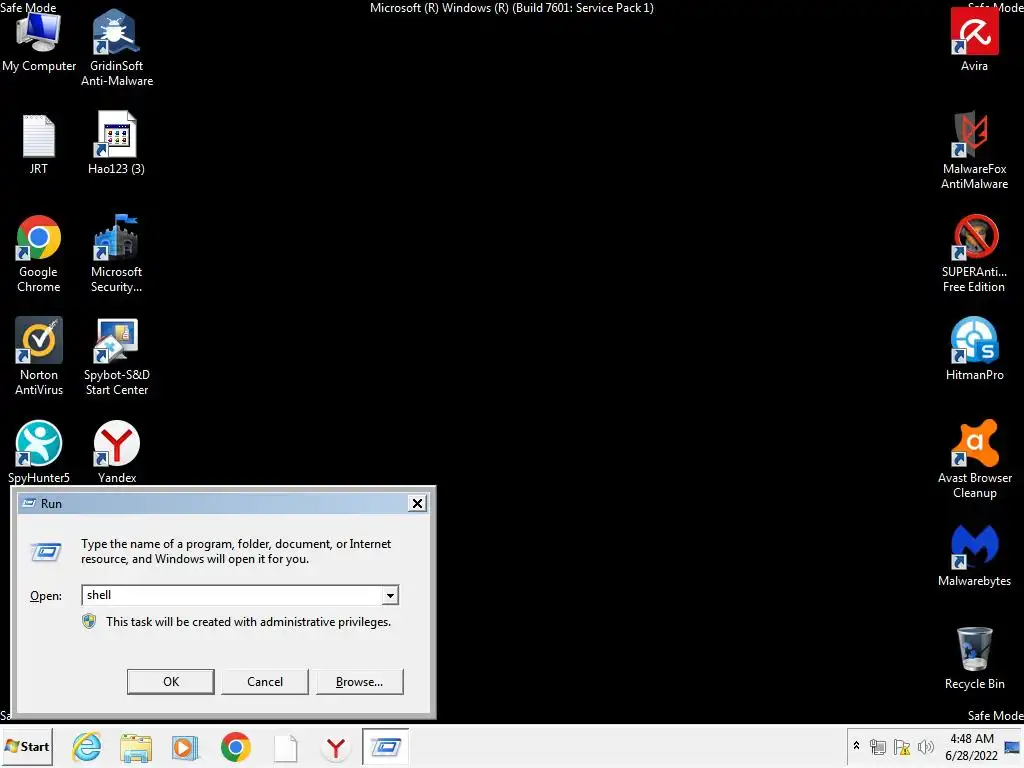Show hidden system tray icons
The image size is (1024, 768).
pyautogui.click(x=856, y=746)
